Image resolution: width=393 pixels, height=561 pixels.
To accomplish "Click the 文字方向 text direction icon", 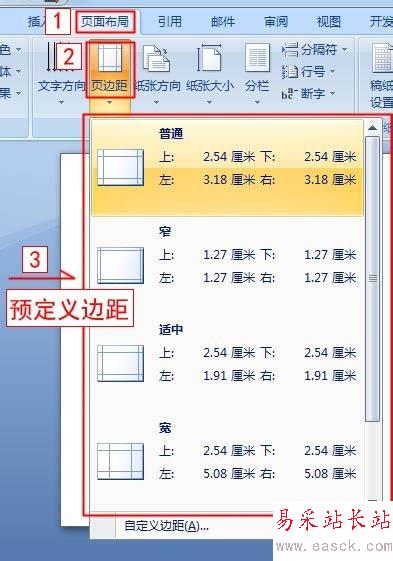I will (x=61, y=57).
